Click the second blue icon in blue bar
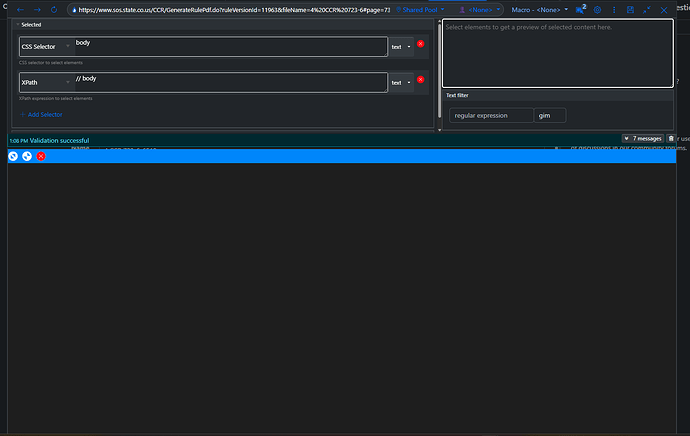The image size is (690, 436). pos(27,156)
